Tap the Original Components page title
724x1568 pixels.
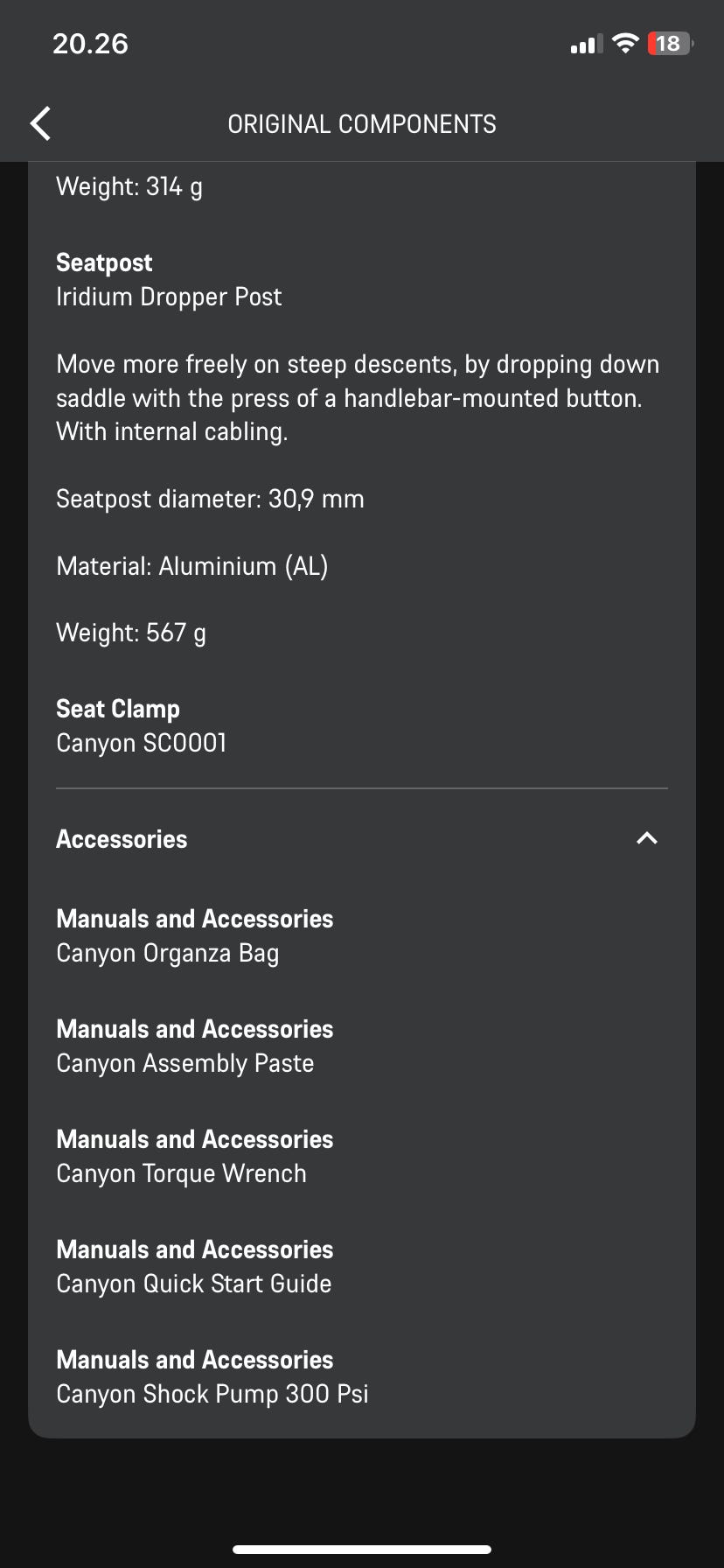tap(361, 124)
